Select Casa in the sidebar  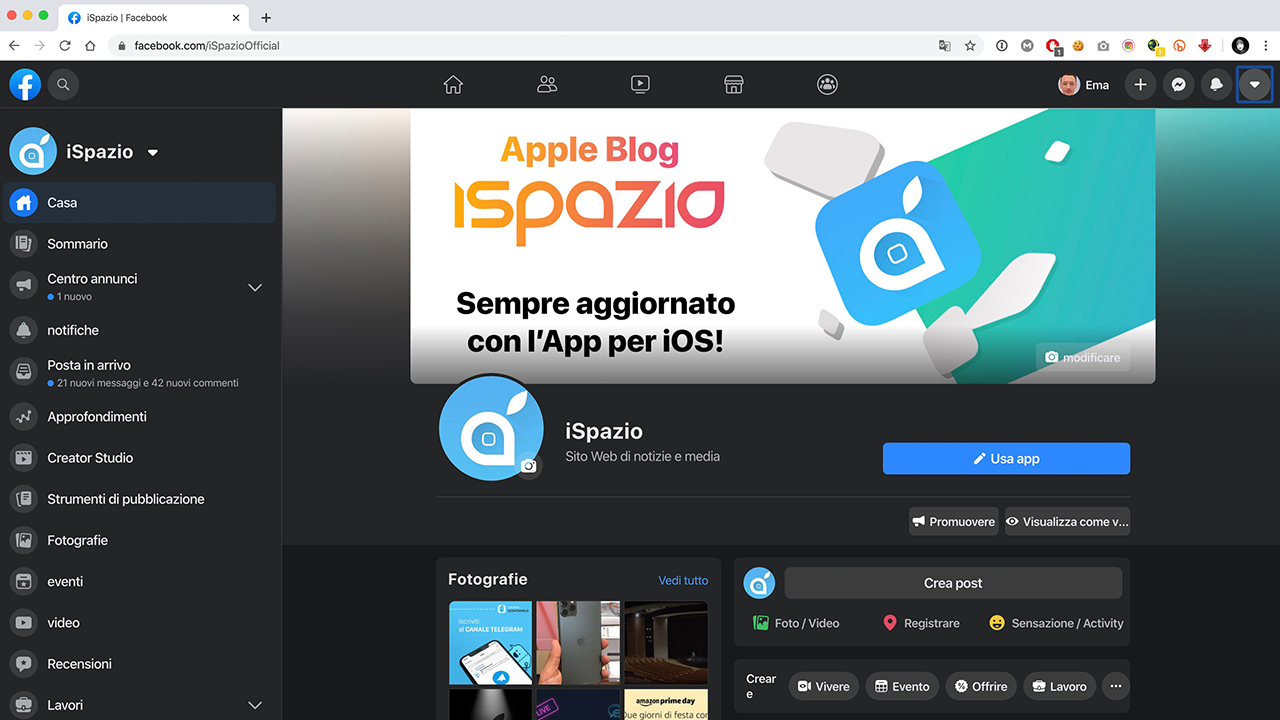140,202
